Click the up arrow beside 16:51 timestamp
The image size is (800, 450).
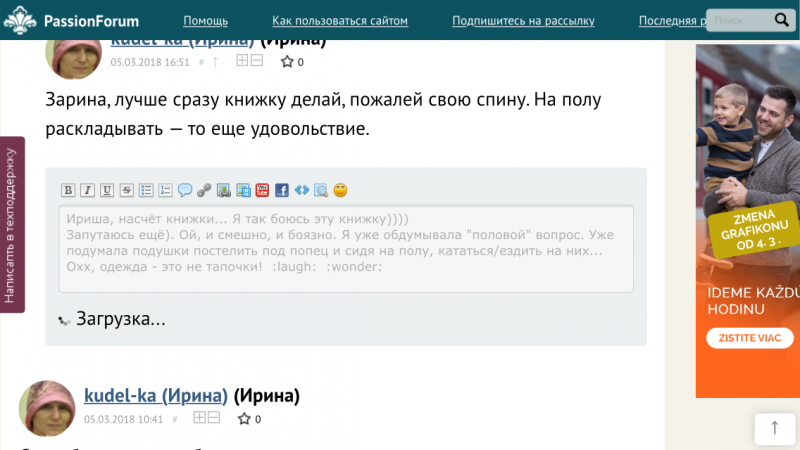coord(215,62)
